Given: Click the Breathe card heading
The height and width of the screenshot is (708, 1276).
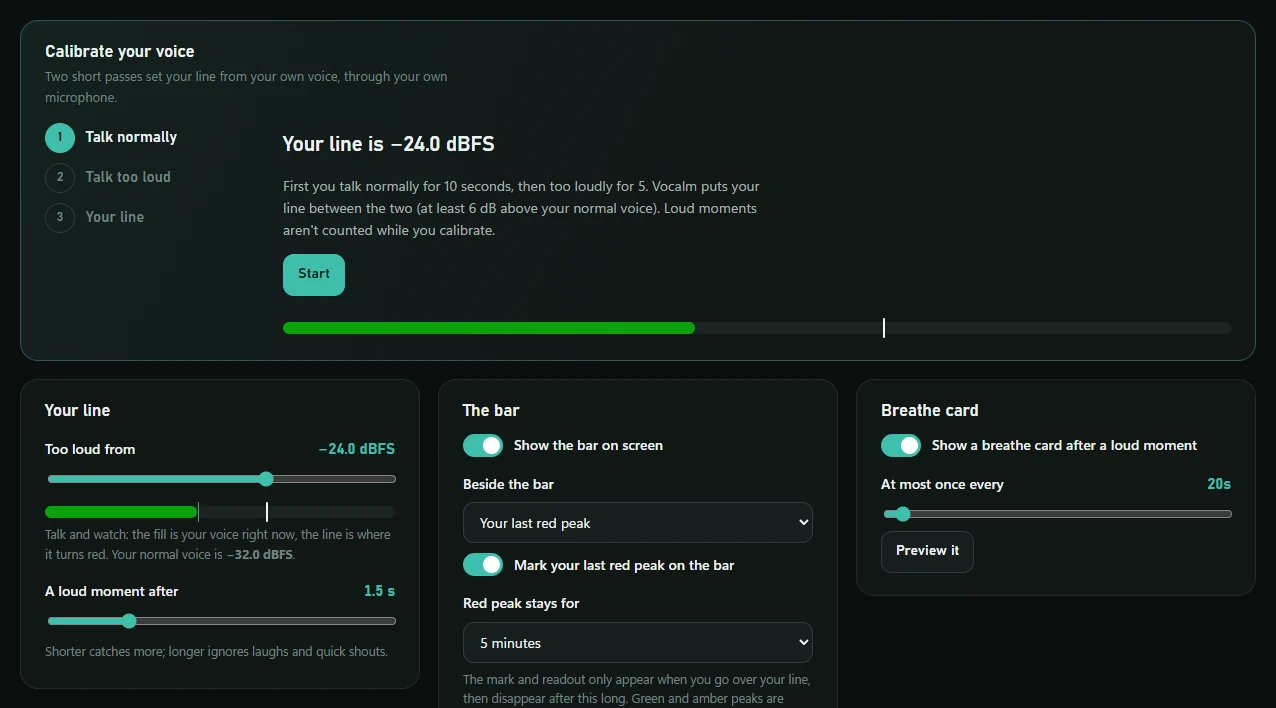Looking at the screenshot, I should [930, 410].
